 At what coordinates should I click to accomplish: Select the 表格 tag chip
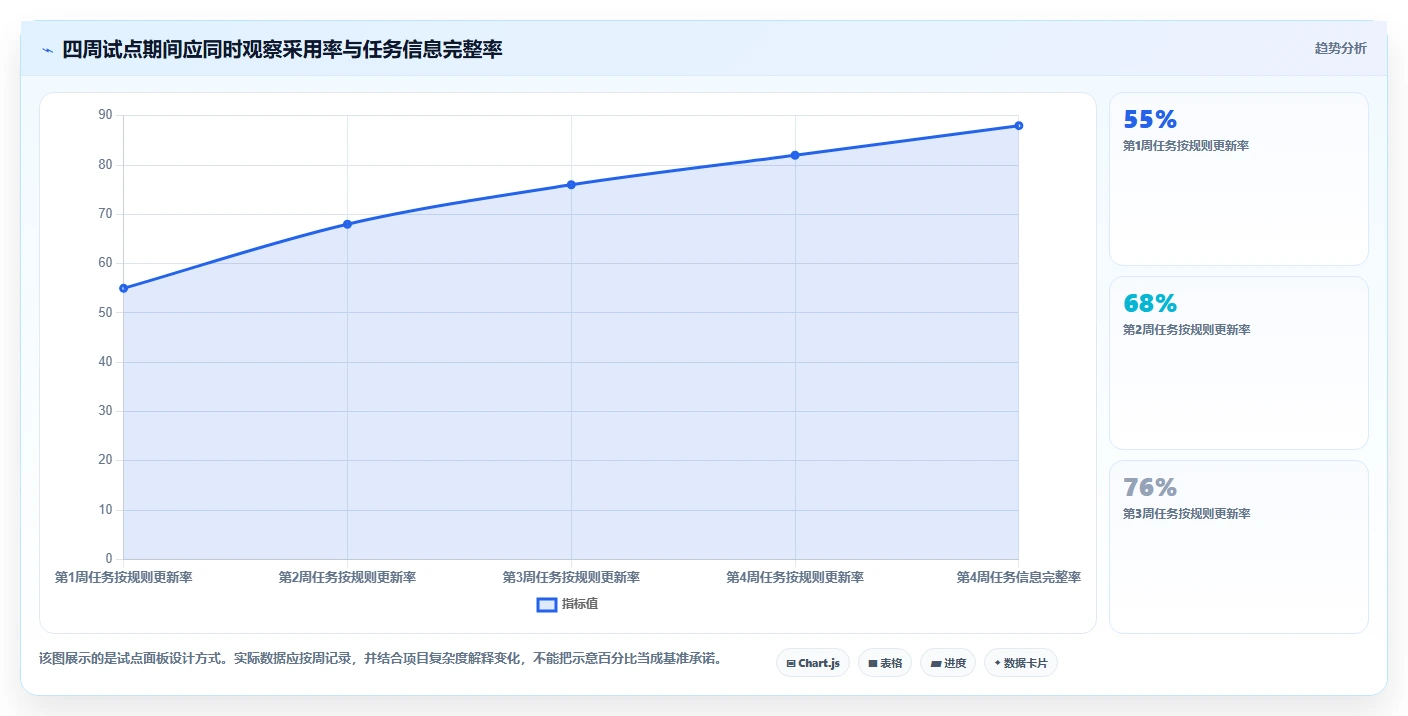tap(885, 663)
